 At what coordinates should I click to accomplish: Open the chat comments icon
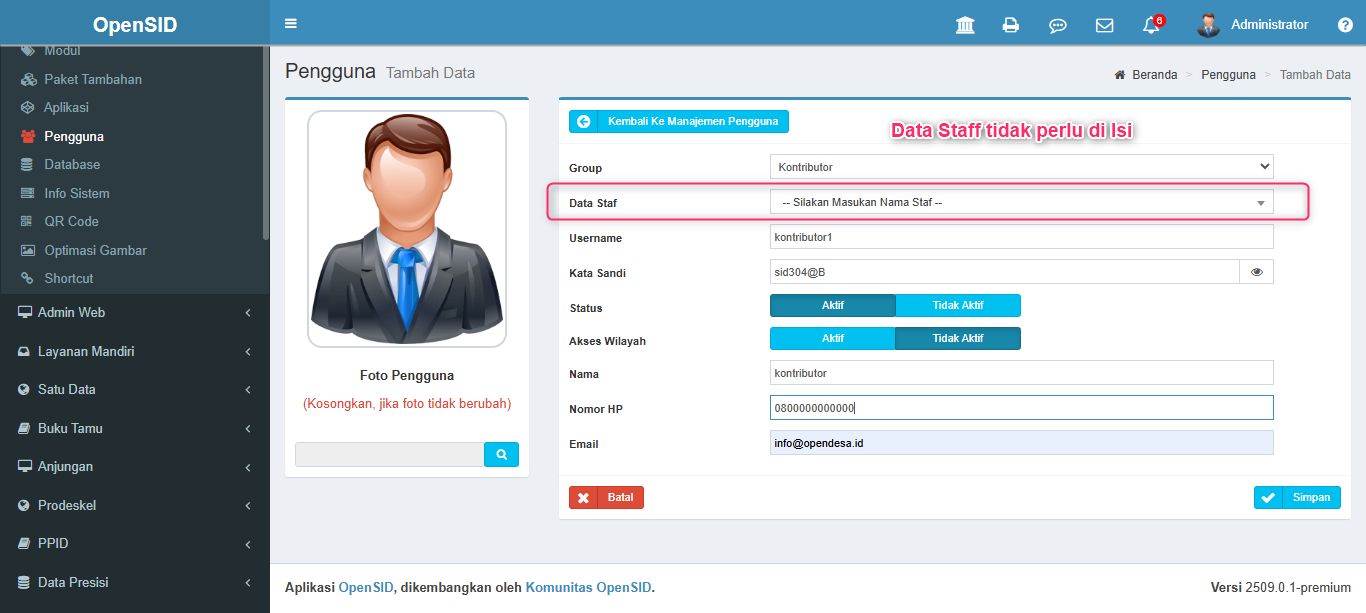(1057, 25)
